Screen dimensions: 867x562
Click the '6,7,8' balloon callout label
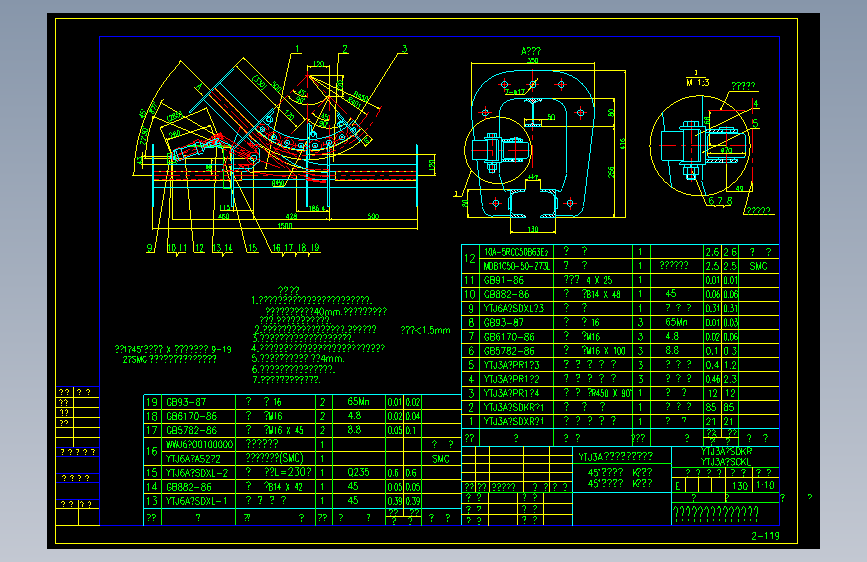point(720,201)
